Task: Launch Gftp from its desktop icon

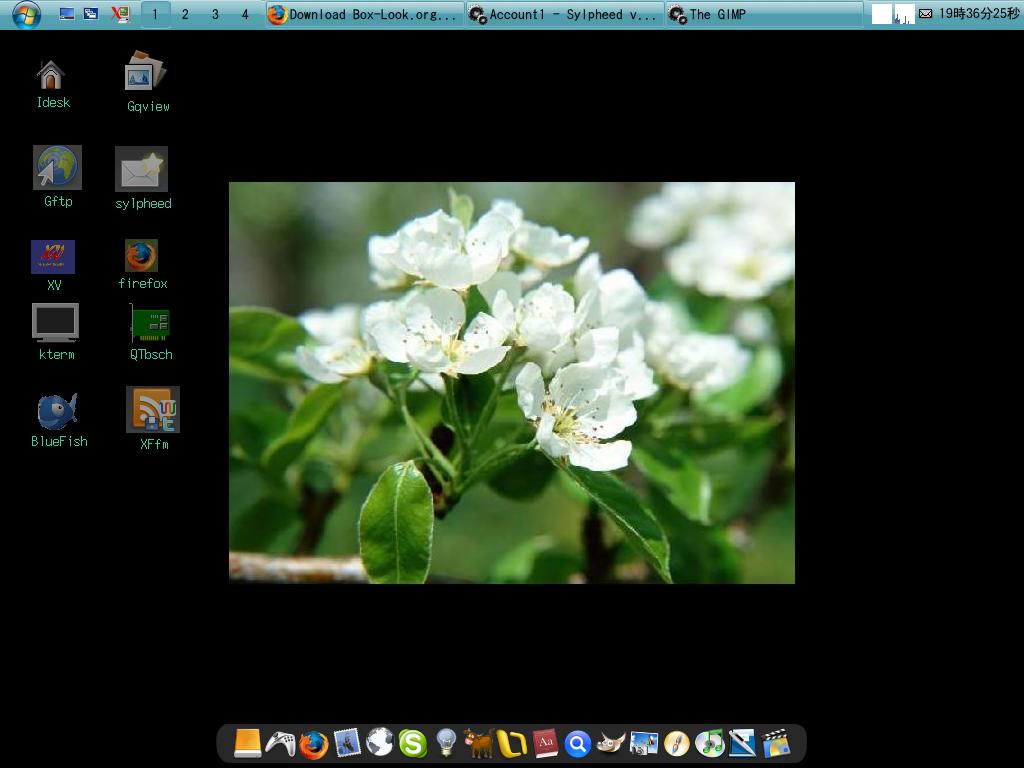Action: 56,169
